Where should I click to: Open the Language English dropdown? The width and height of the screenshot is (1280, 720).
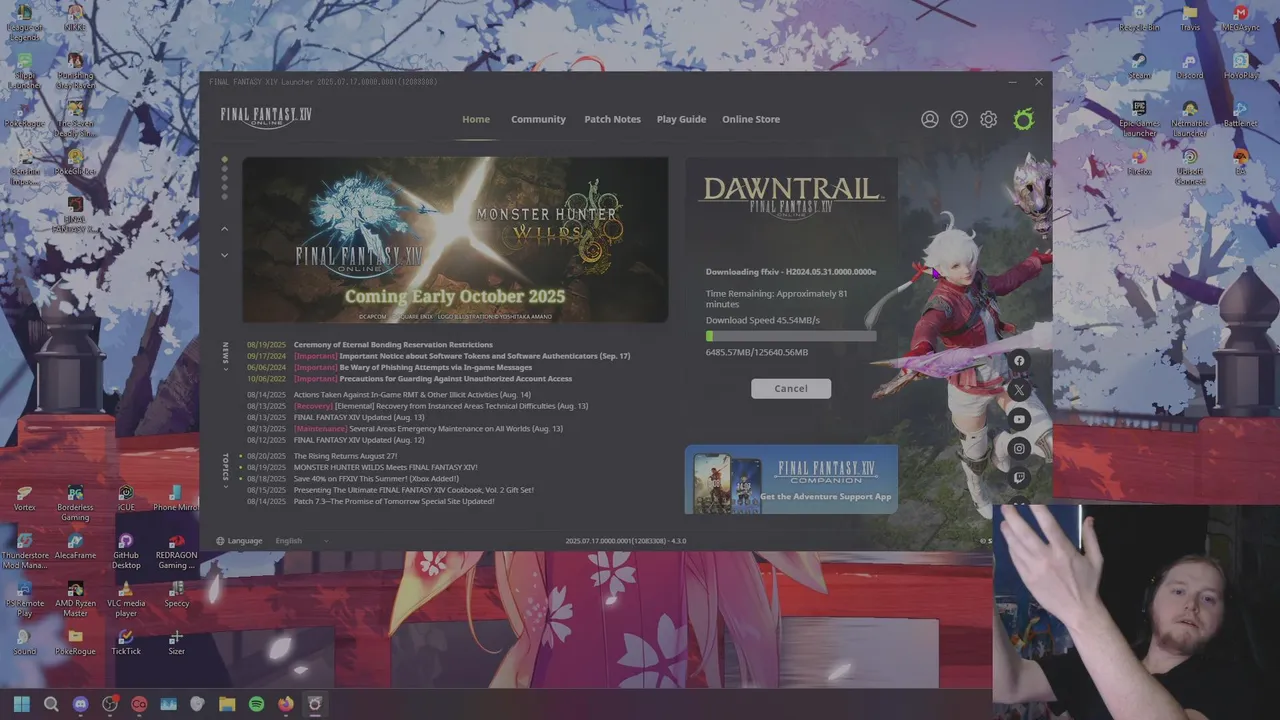click(302, 541)
